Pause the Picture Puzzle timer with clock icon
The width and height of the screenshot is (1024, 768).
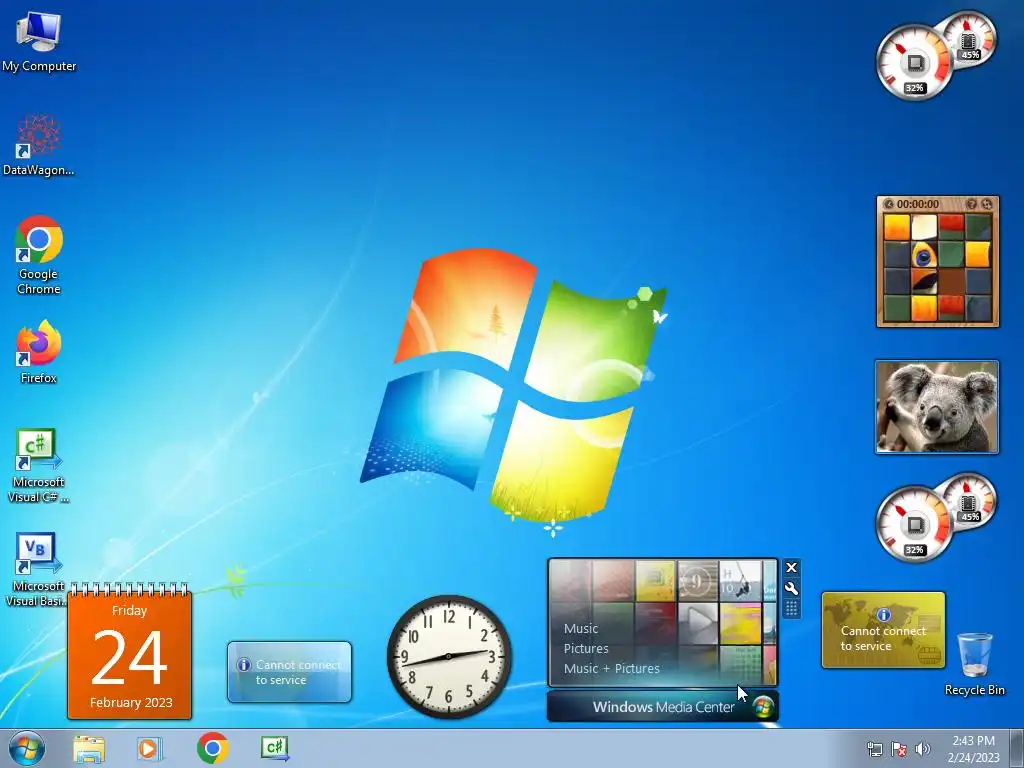(x=888, y=204)
